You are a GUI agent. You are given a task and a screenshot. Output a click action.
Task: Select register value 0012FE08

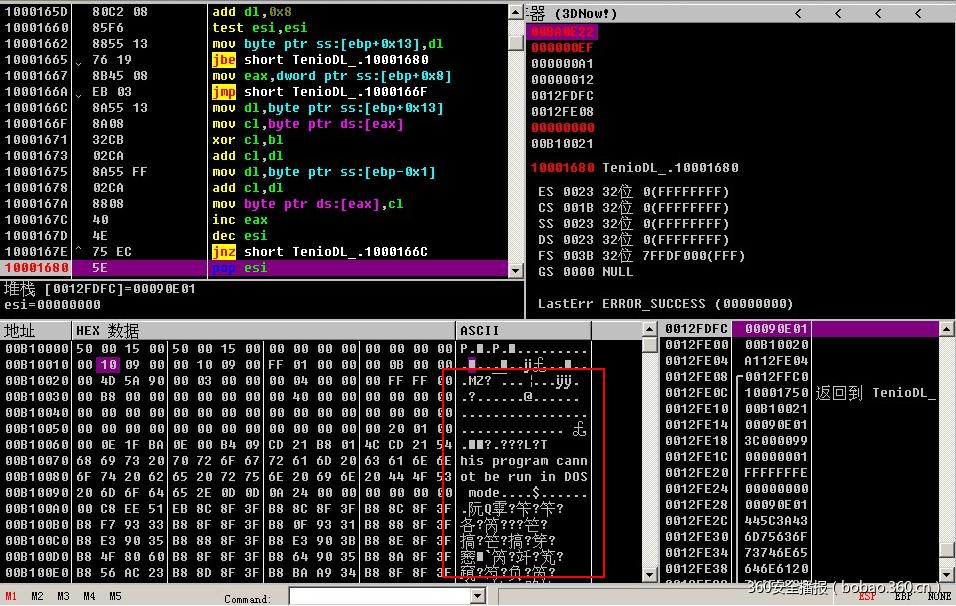click(562, 112)
